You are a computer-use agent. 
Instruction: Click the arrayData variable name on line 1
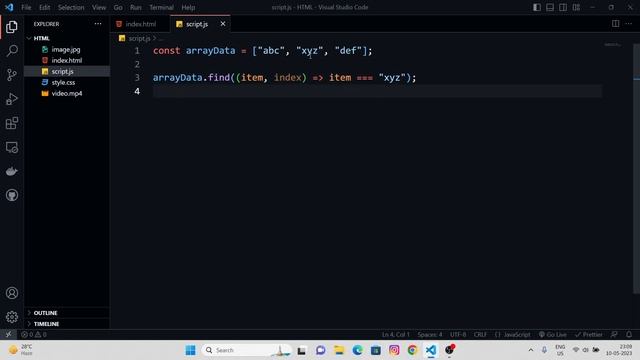(211, 51)
